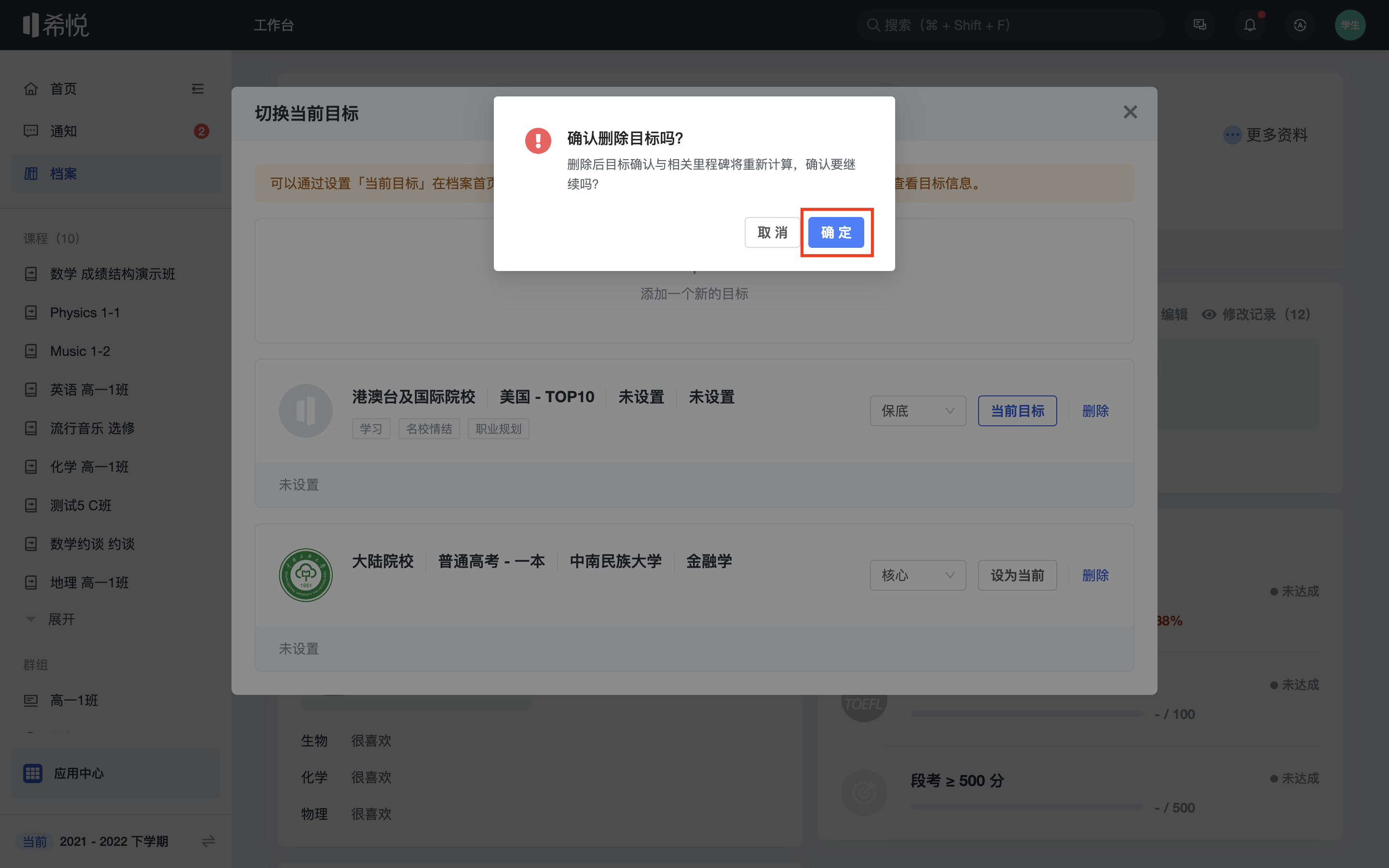The height and width of the screenshot is (868, 1389).
Task: Click the 更多资料 ellipsis icon
Action: tap(1232, 135)
